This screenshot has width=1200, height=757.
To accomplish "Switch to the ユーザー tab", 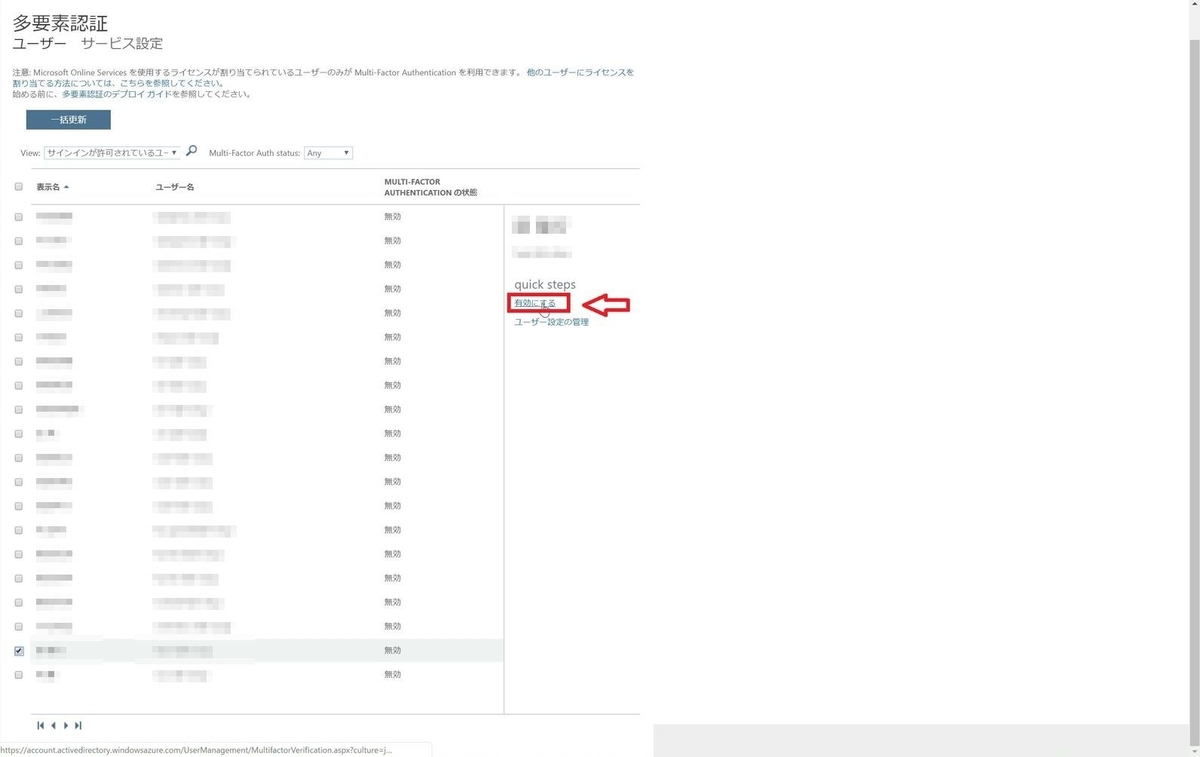I will tap(39, 44).
